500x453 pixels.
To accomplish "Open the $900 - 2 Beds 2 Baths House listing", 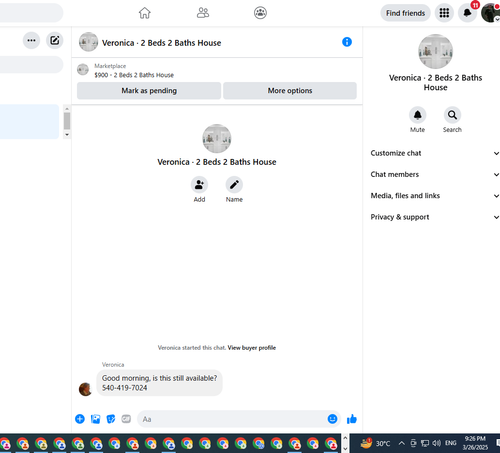I will [x=134, y=75].
